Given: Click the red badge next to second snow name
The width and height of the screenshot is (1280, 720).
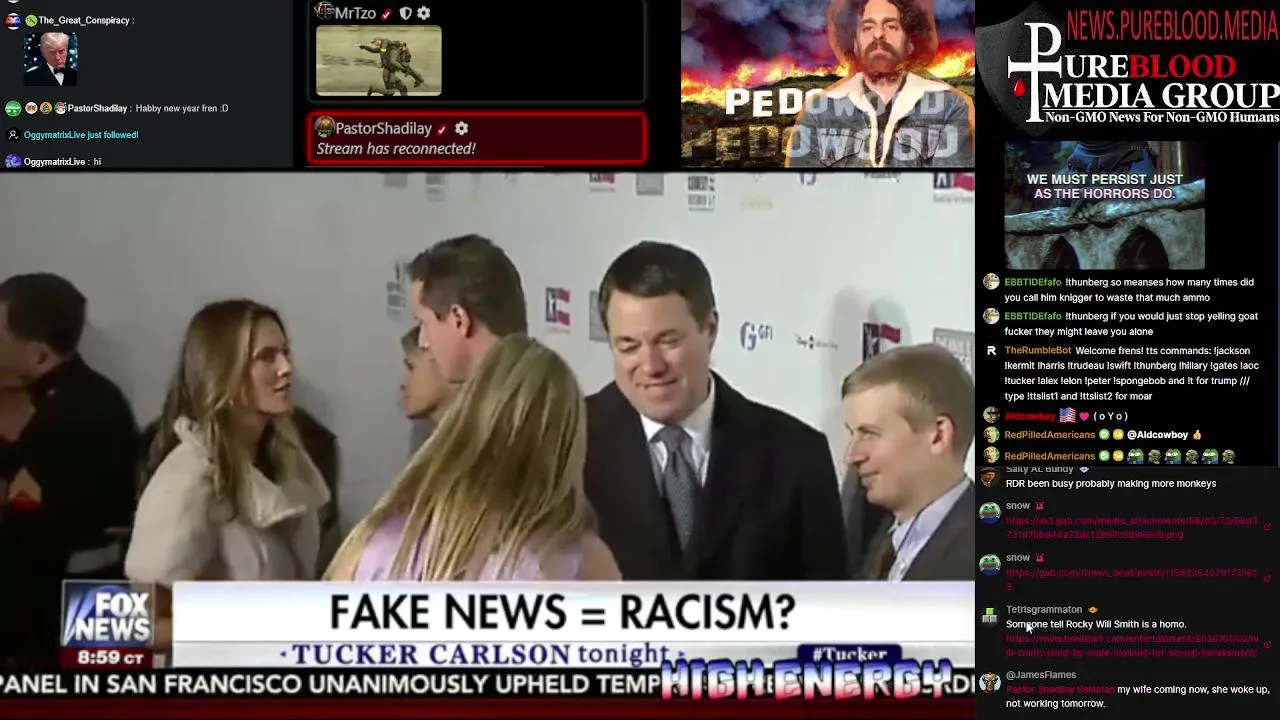Looking at the screenshot, I should (x=1040, y=558).
